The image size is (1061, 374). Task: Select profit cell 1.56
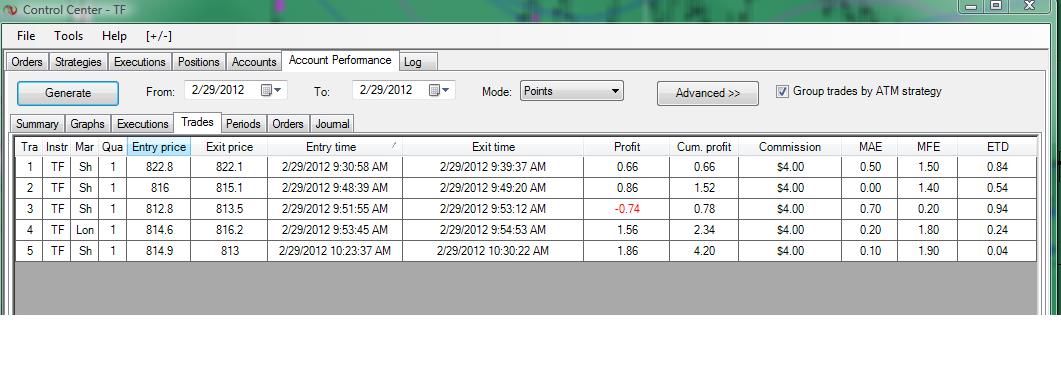point(627,230)
